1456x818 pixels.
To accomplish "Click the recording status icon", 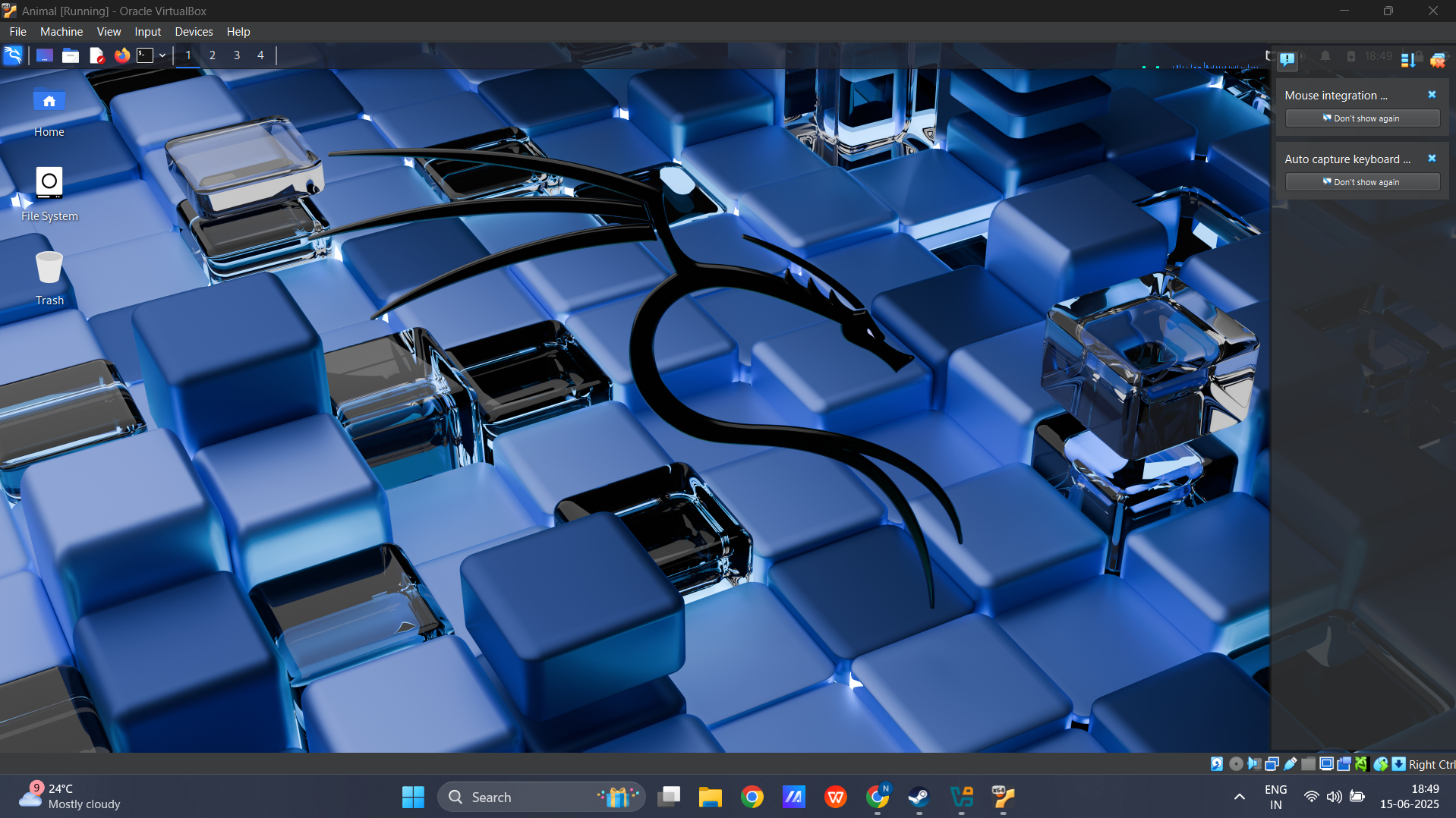I will click(x=1344, y=764).
